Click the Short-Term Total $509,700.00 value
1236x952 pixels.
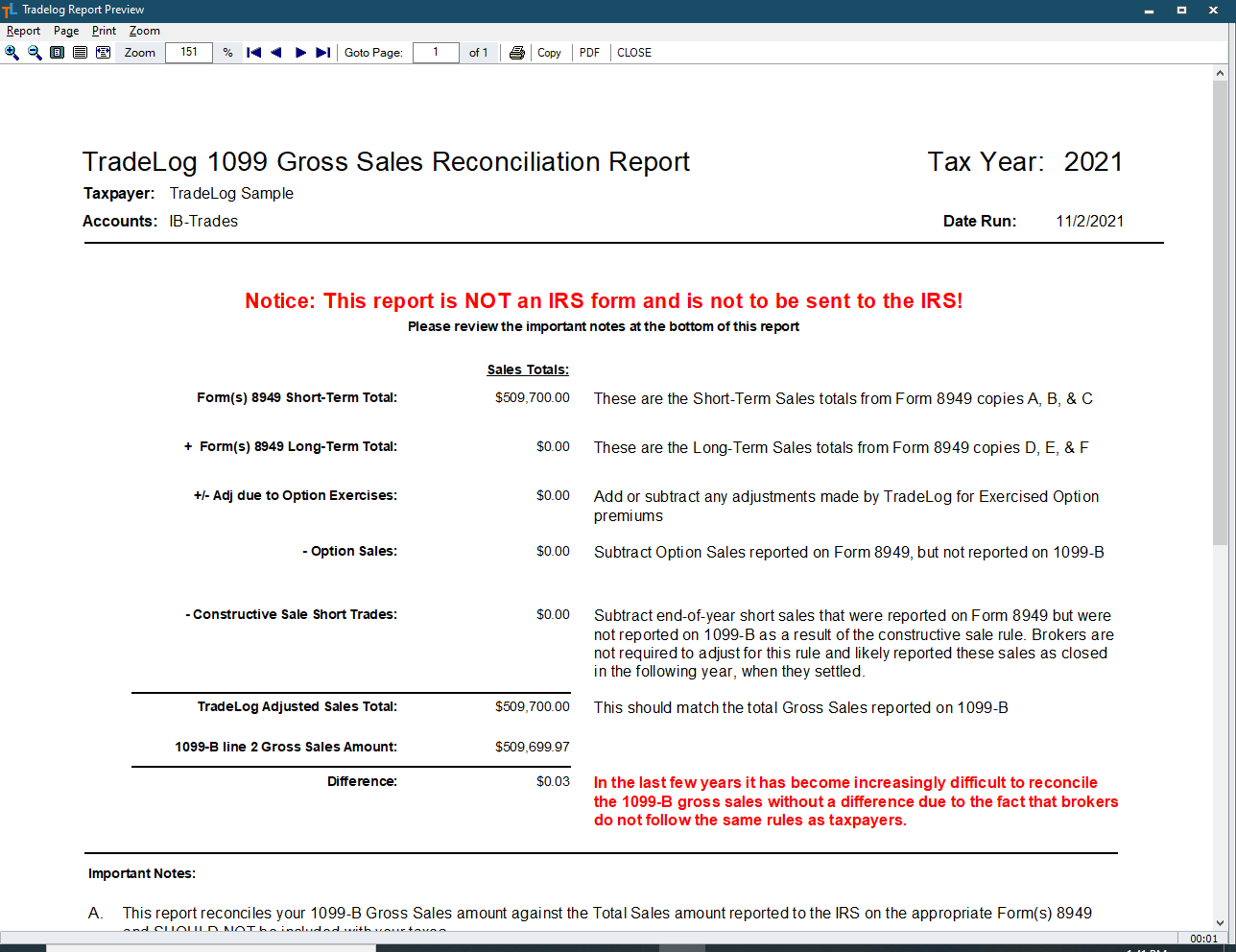coord(533,397)
